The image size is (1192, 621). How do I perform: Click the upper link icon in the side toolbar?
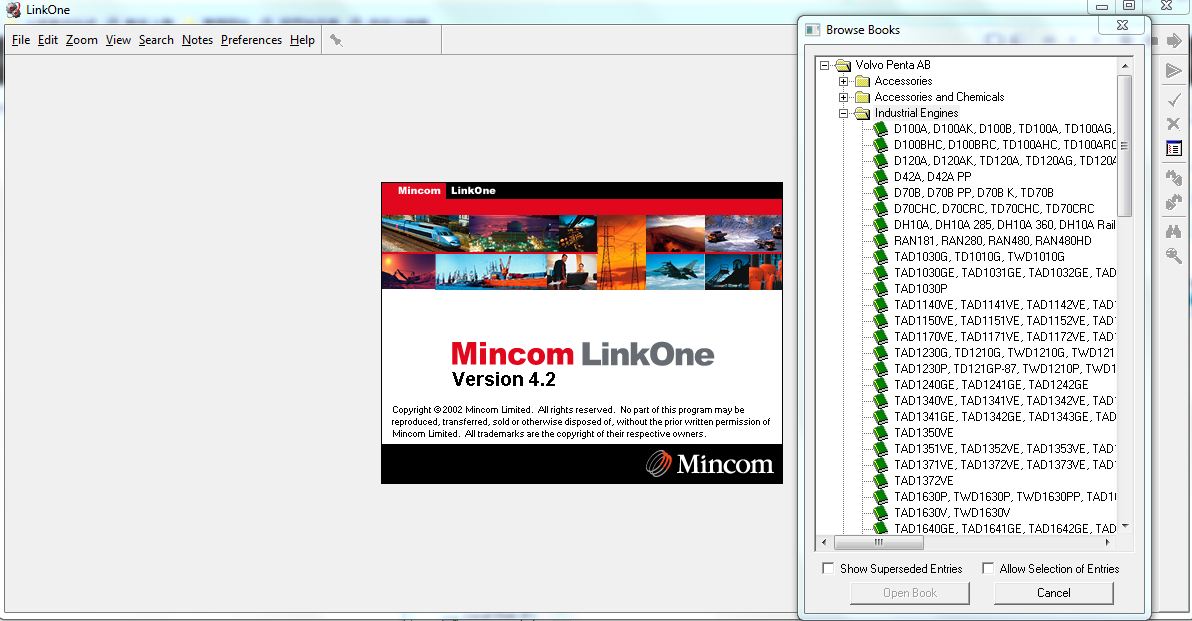pyautogui.click(x=1174, y=177)
